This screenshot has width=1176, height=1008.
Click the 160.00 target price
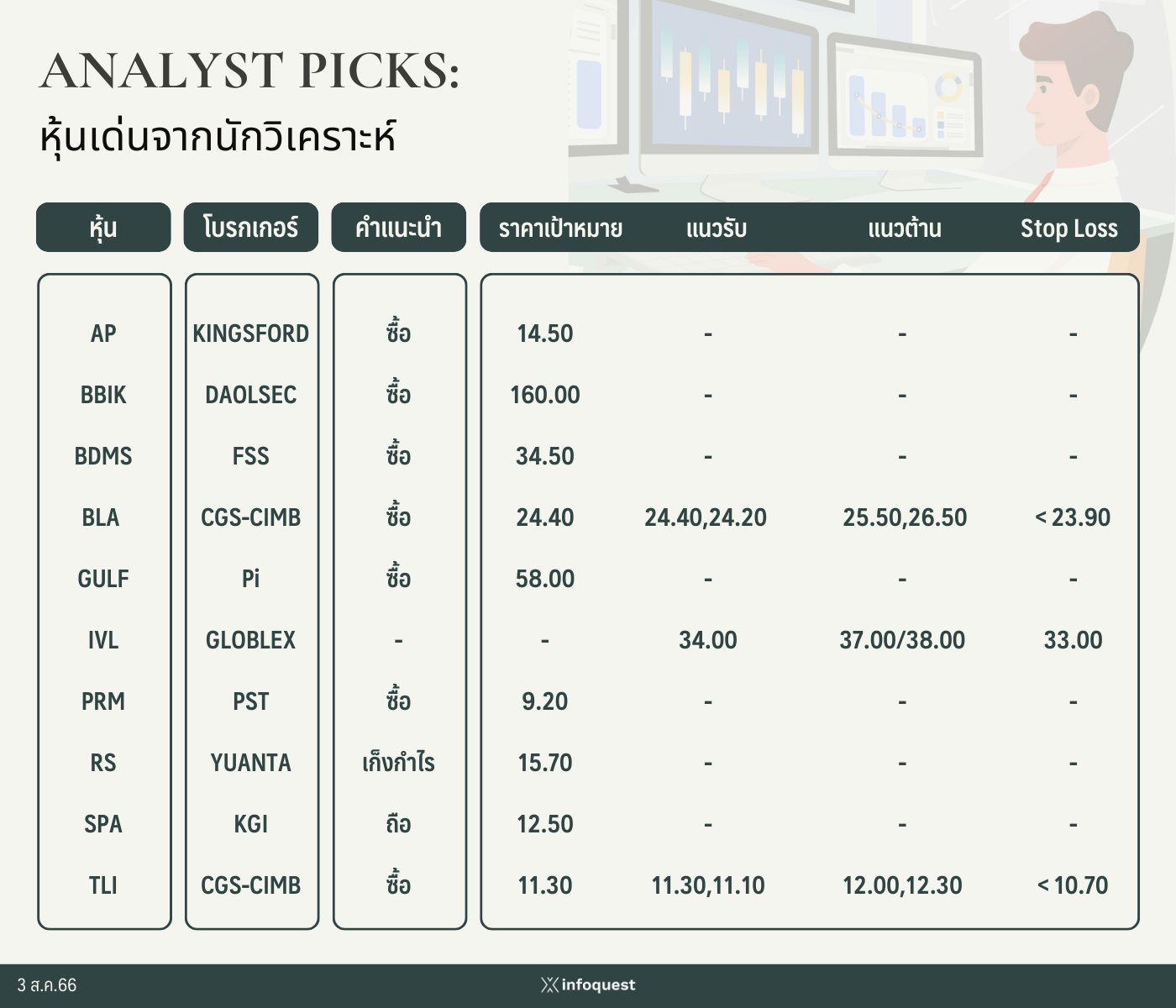[x=545, y=395]
